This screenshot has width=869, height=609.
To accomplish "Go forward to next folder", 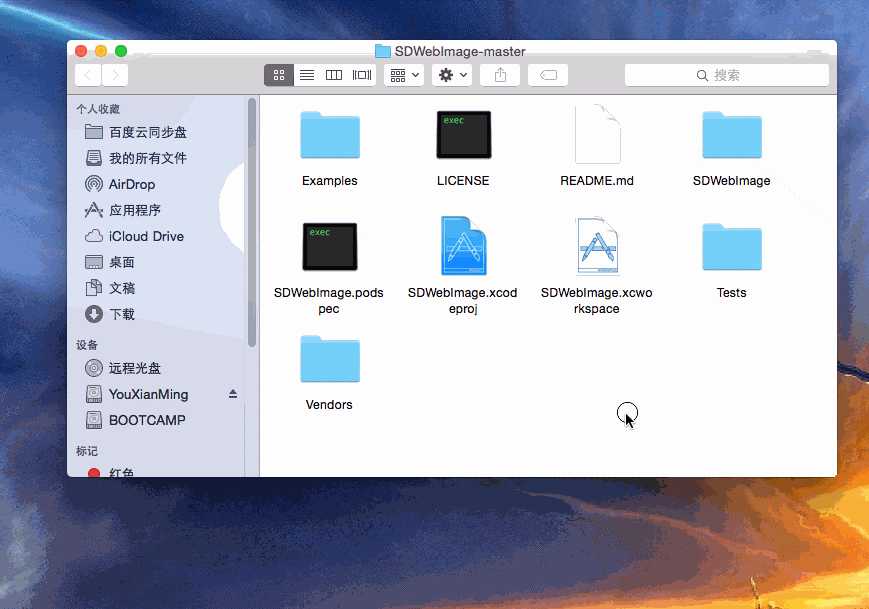I will 115,75.
